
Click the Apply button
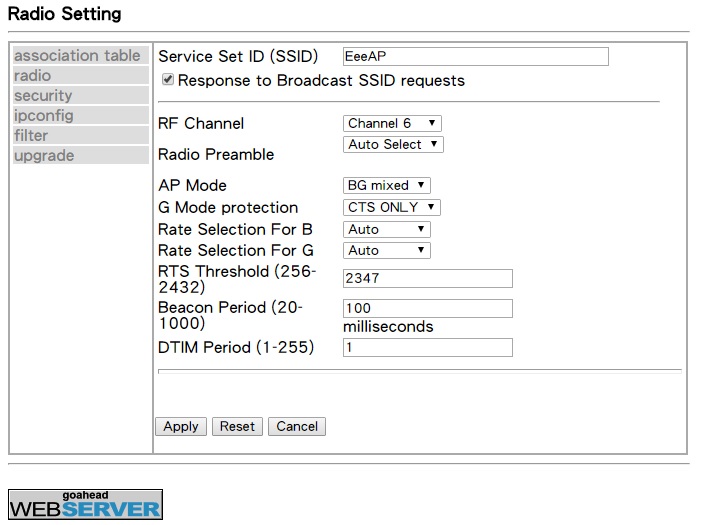181,426
